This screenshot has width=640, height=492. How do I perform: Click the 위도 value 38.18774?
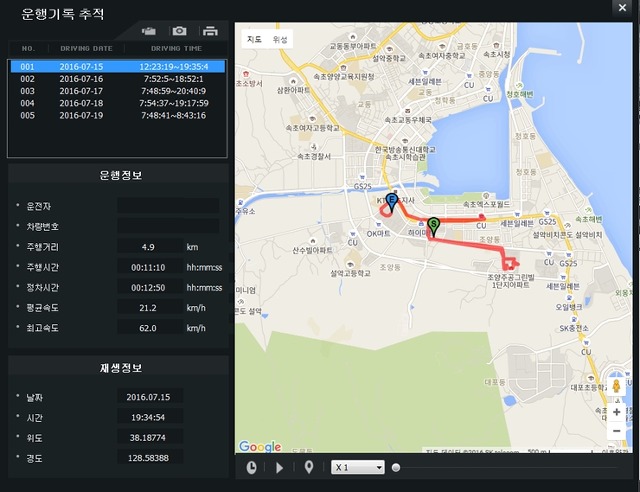tap(150, 438)
